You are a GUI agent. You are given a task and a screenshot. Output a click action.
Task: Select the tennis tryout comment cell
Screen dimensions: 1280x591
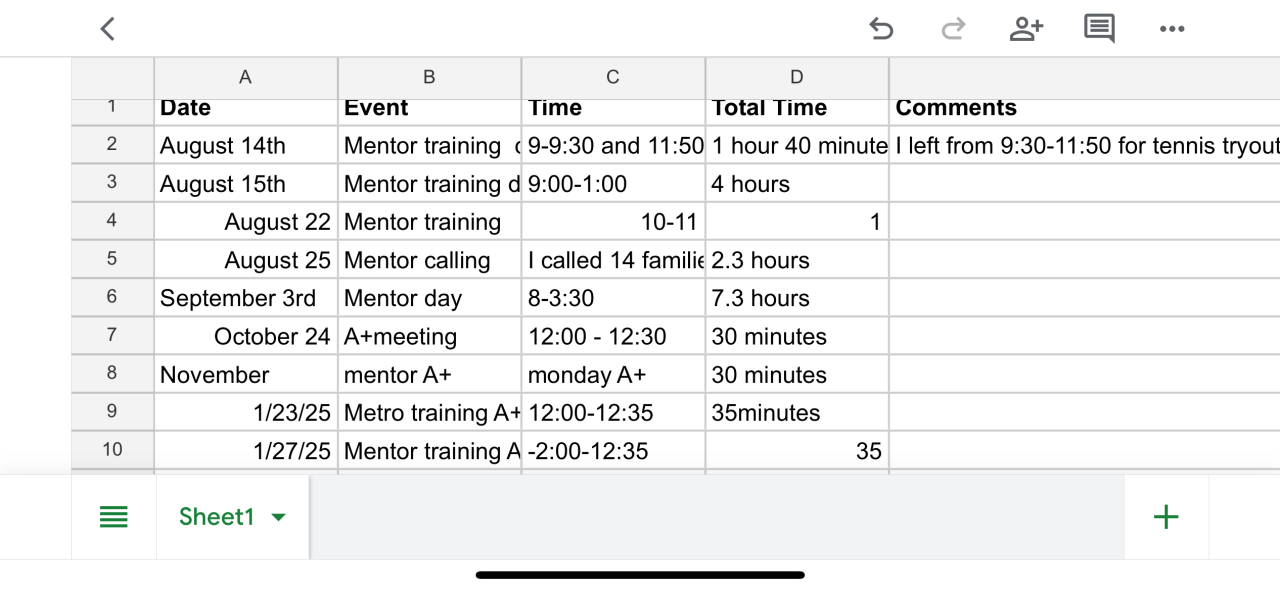pos(1084,146)
